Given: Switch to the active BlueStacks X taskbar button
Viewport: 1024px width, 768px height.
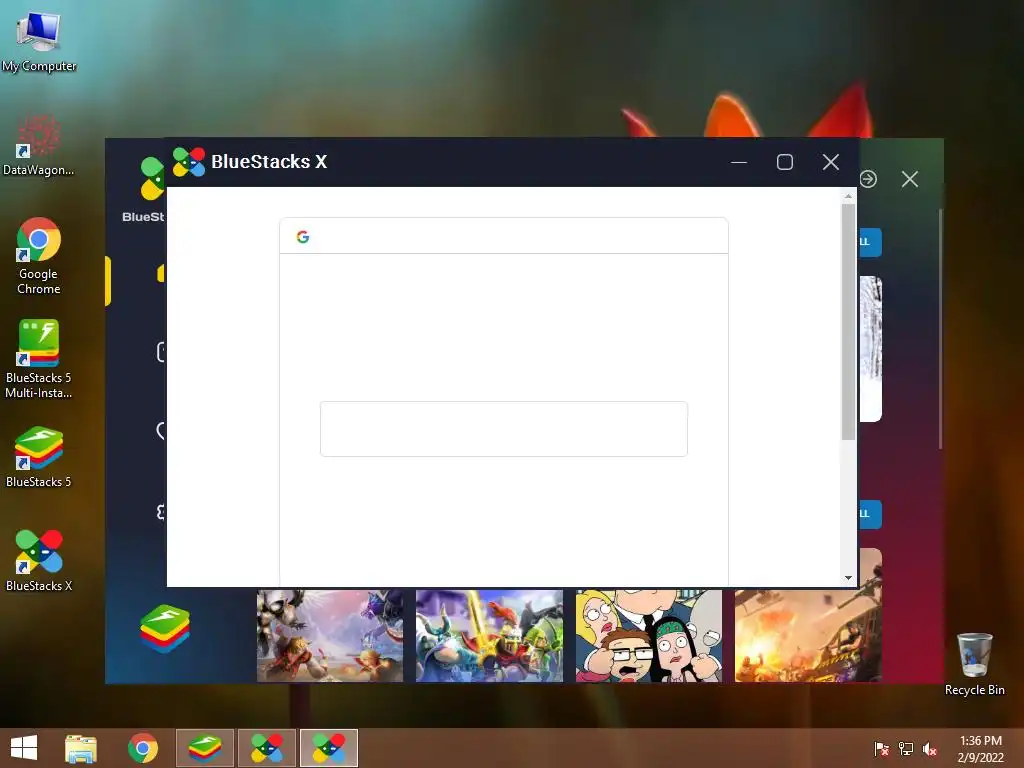Looking at the screenshot, I should click(329, 748).
